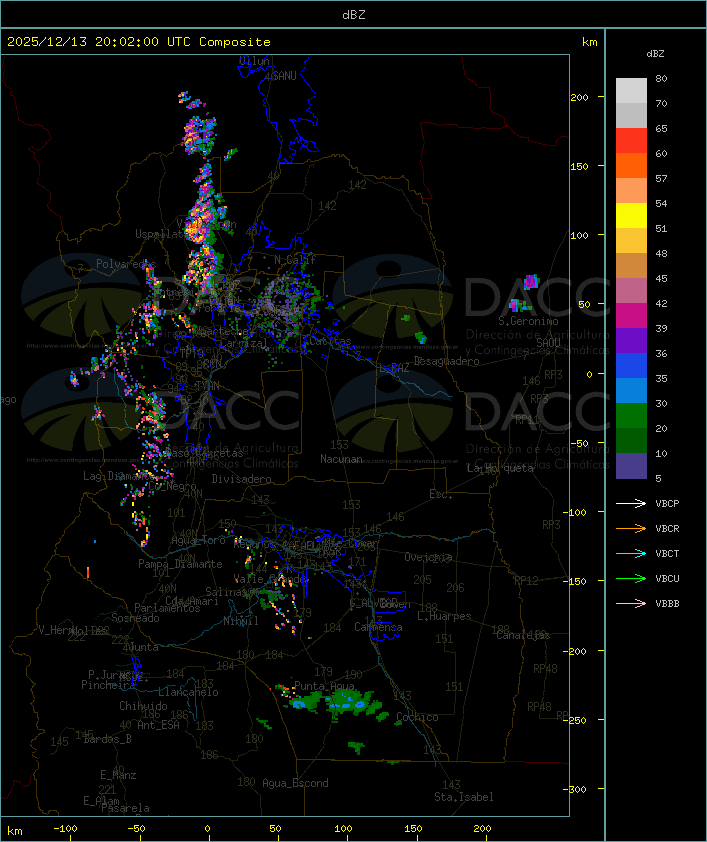Select the green VBCU arrow icon
Screen dimensions: 707x842
(x=631, y=578)
